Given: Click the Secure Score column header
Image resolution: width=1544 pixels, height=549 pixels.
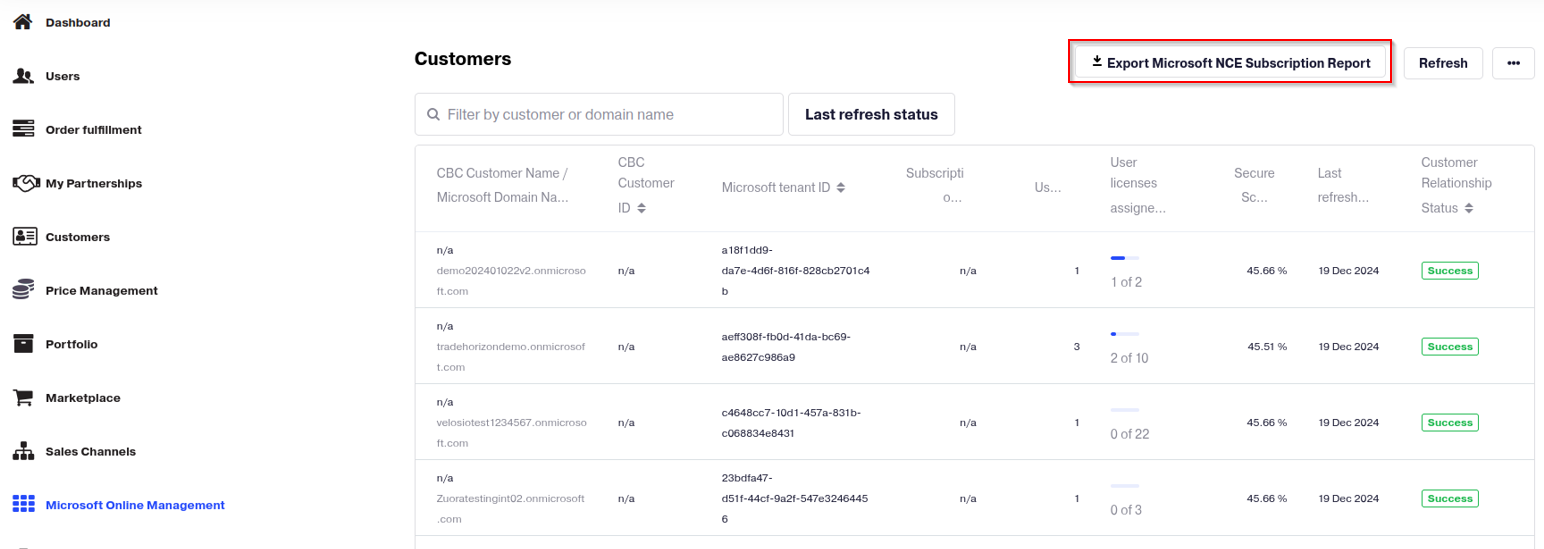Looking at the screenshot, I should pyautogui.click(x=1254, y=185).
